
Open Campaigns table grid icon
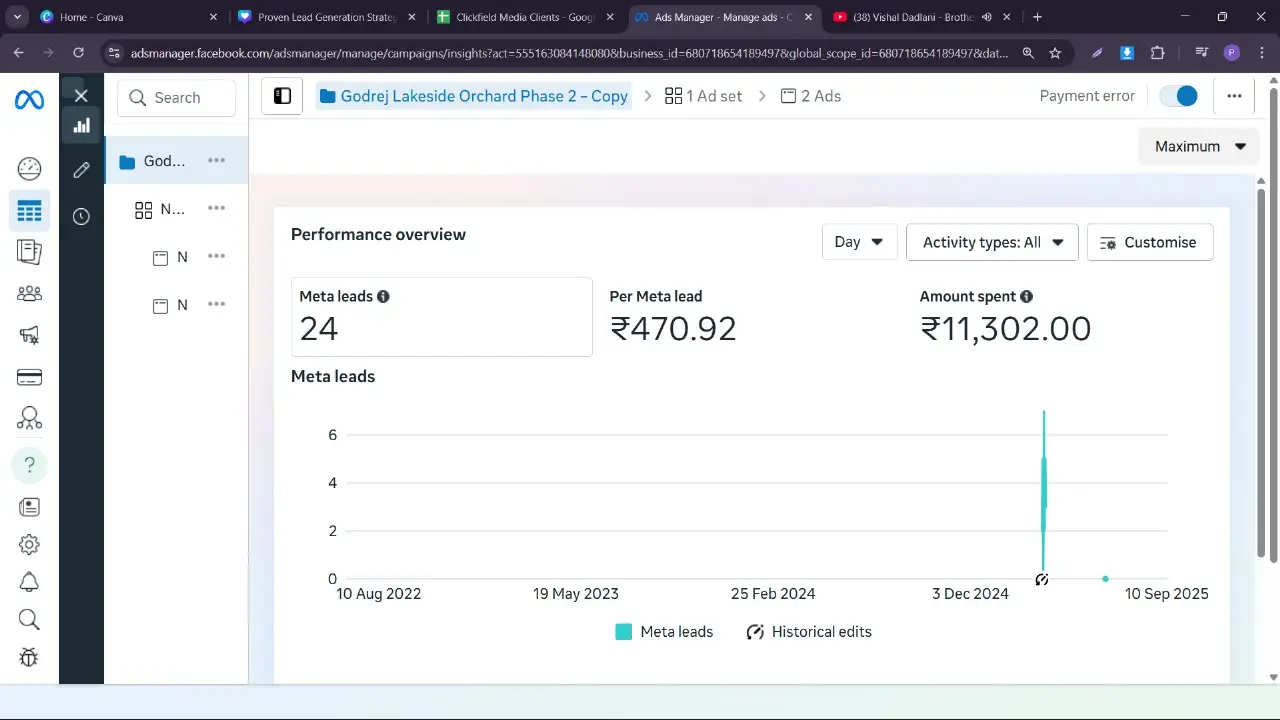pos(29,211)
